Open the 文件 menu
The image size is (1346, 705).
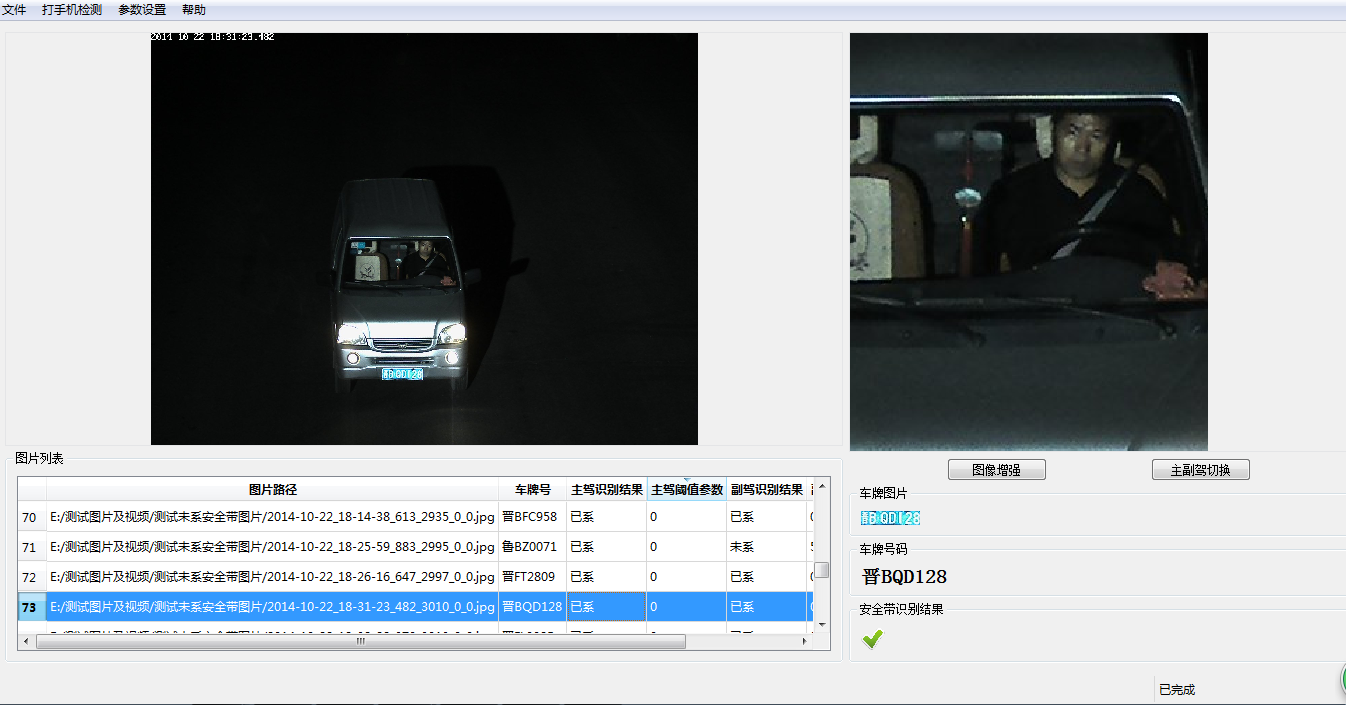[x=14, y=10]
